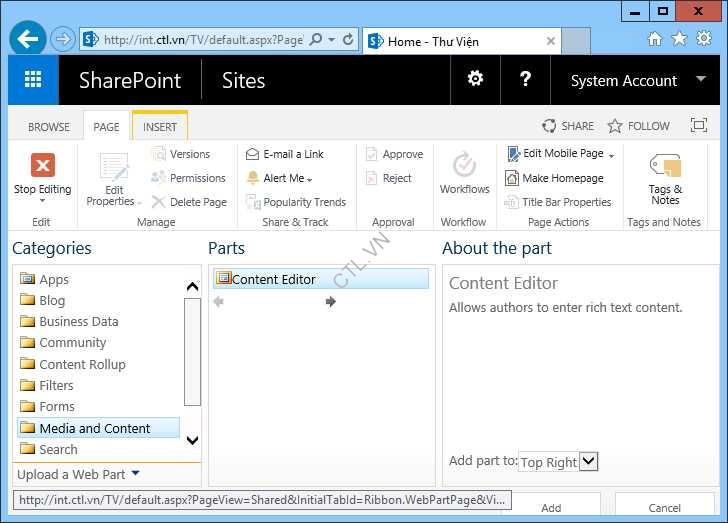Click the Stop Editing icon
The image size is (728, 523).
click(x=42, y=166)
